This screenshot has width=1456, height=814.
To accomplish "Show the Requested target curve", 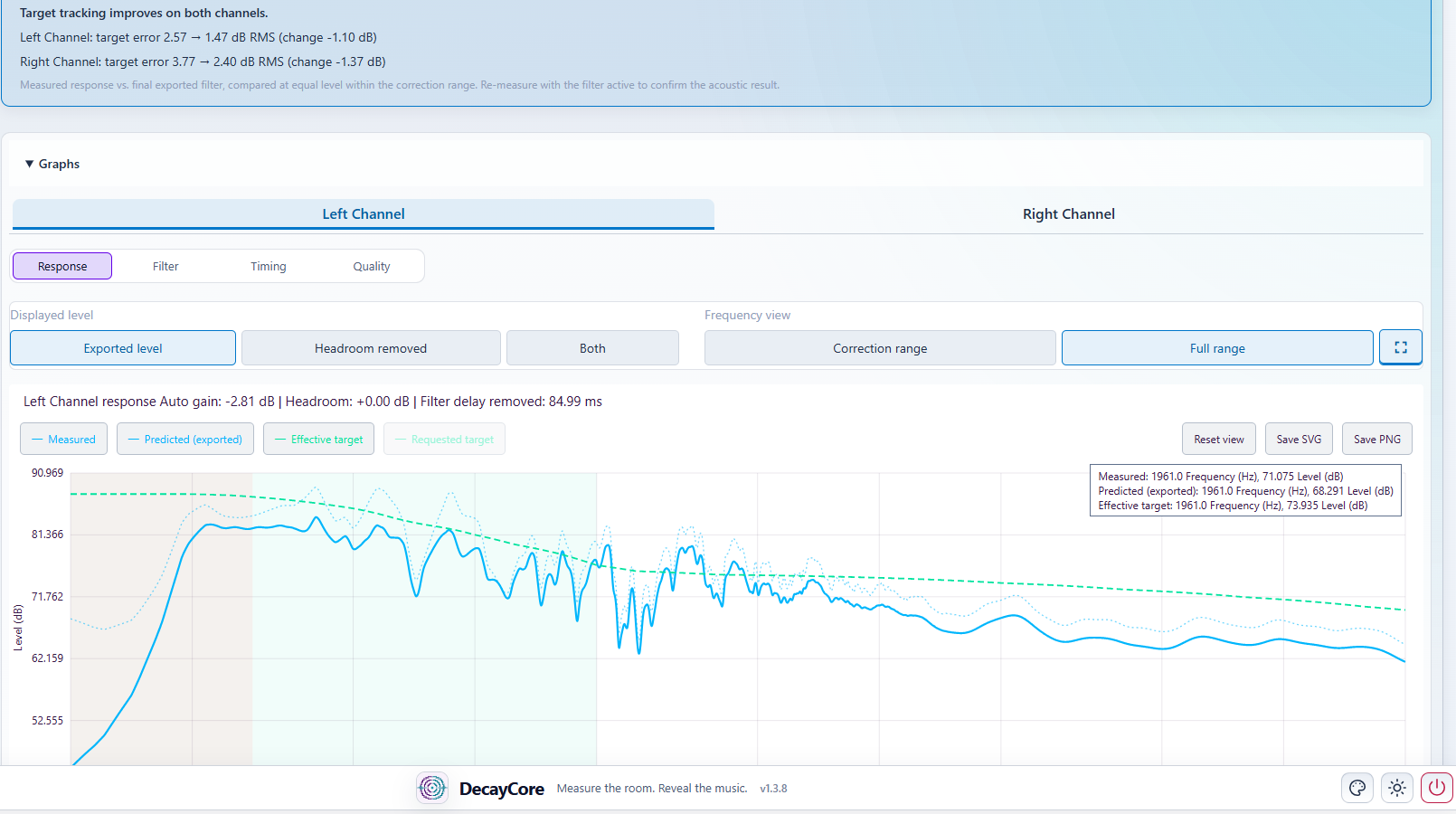I will tap(444, 440).
